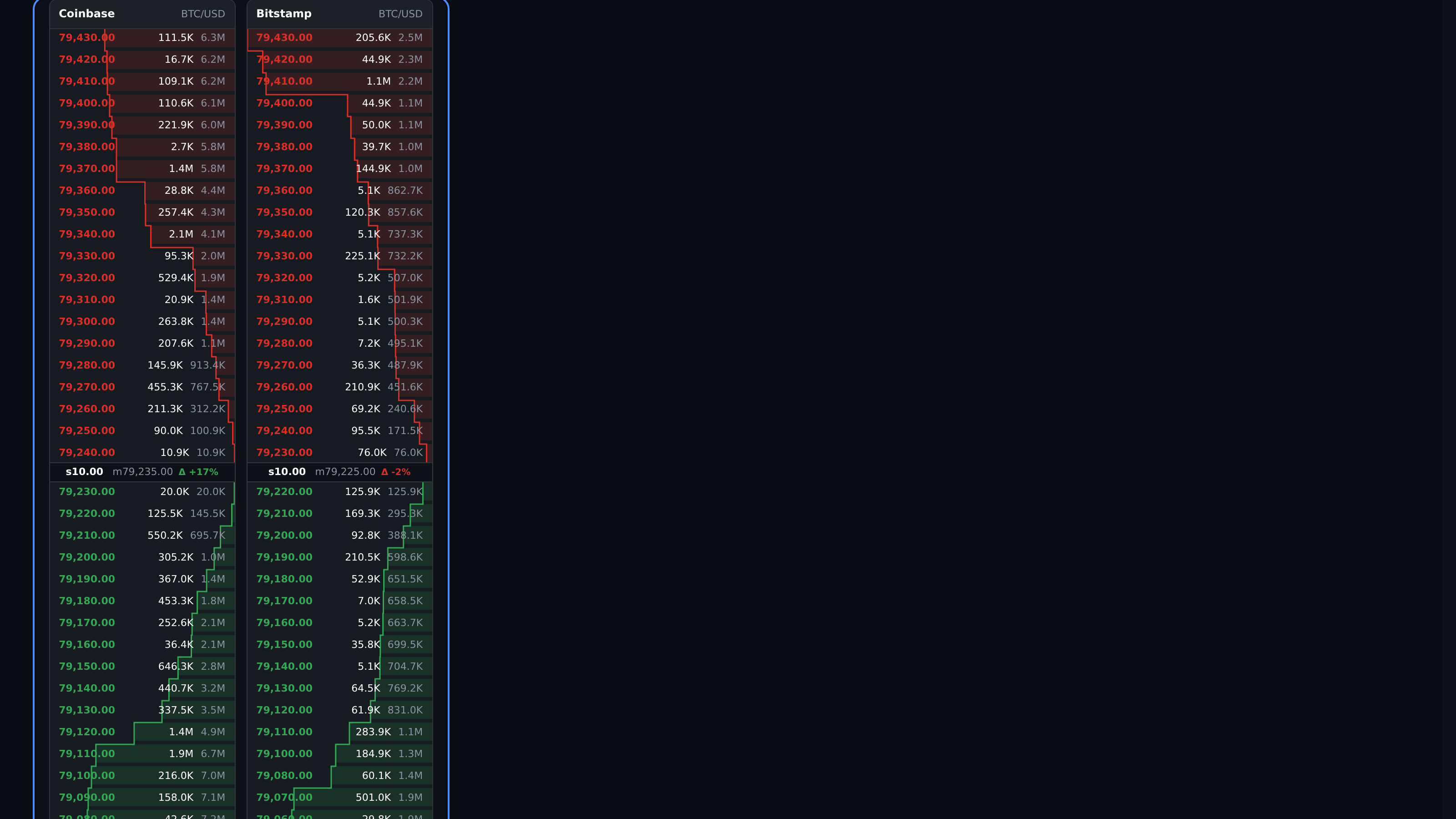Click Coinbase ask row 79,430.00
Image resolution: width=1456 pixels, height=819 pixels.
pyautogui.click(x=142, y=38)
